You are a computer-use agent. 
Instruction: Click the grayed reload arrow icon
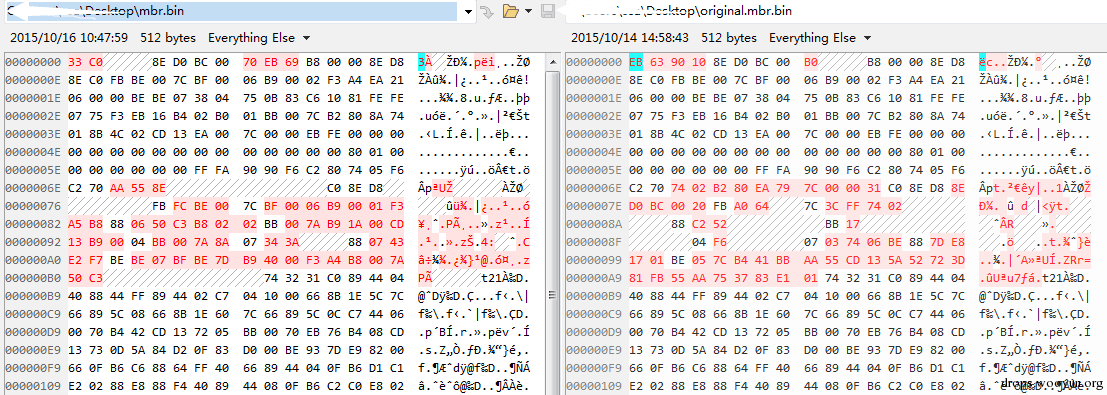point(486,11)
